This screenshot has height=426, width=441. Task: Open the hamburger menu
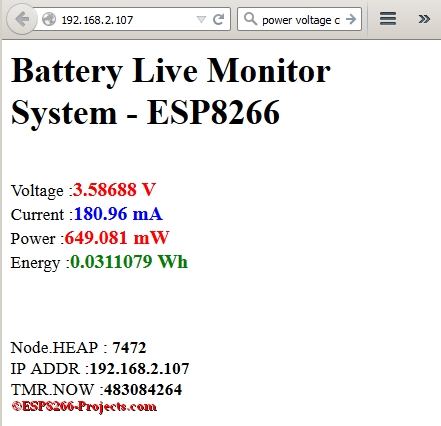click(x=388, y=19)
